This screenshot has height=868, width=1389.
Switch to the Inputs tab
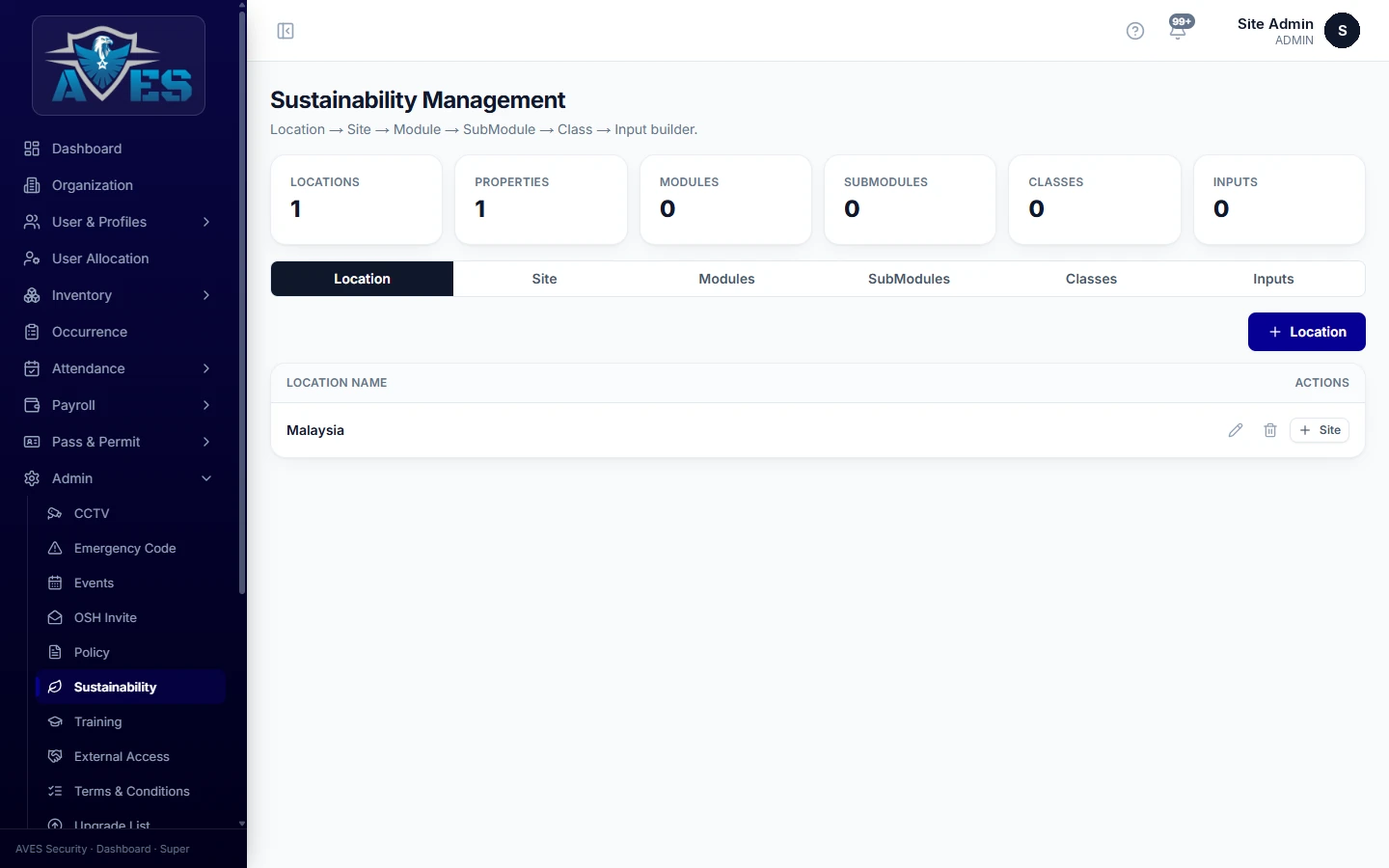(1273, 279)
